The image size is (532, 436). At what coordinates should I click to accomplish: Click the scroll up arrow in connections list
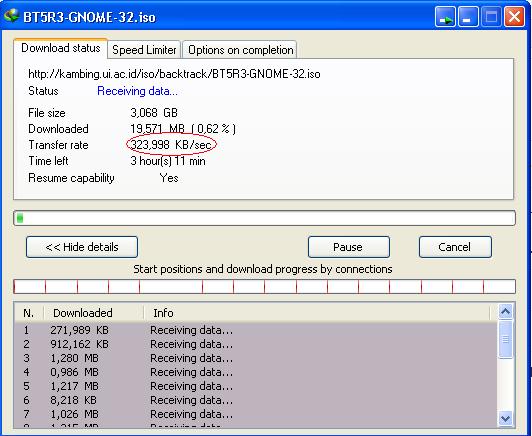point(506,311)
